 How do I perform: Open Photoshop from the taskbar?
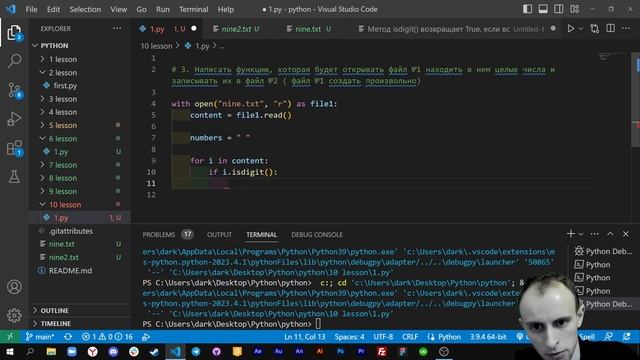(340, 351)
